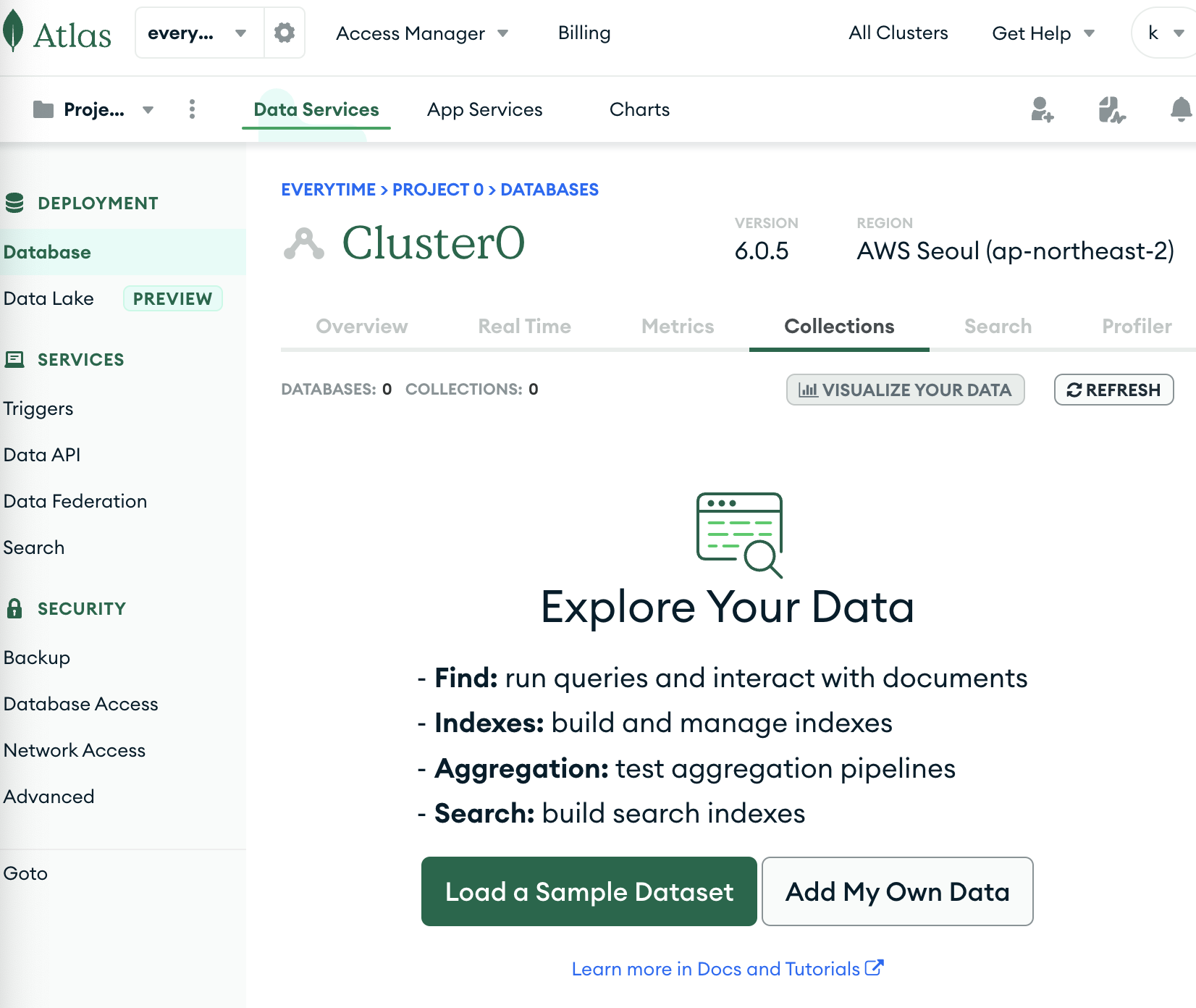Screen dimensions: 1196x1008
Task: Open the user account menu
Action: [x=1165, y=33]
